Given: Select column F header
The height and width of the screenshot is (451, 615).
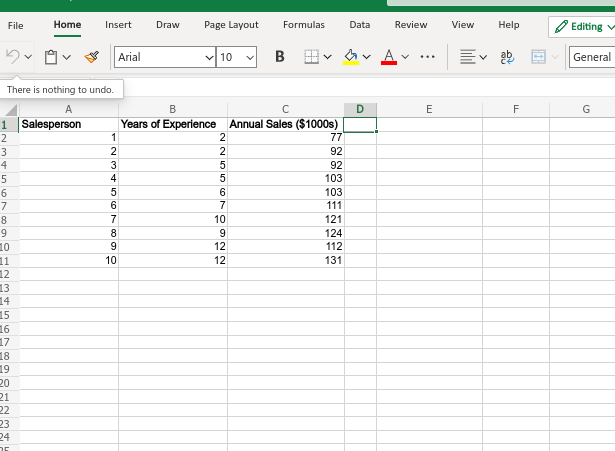Looking at the screenshot, I should tap(516, 109).
